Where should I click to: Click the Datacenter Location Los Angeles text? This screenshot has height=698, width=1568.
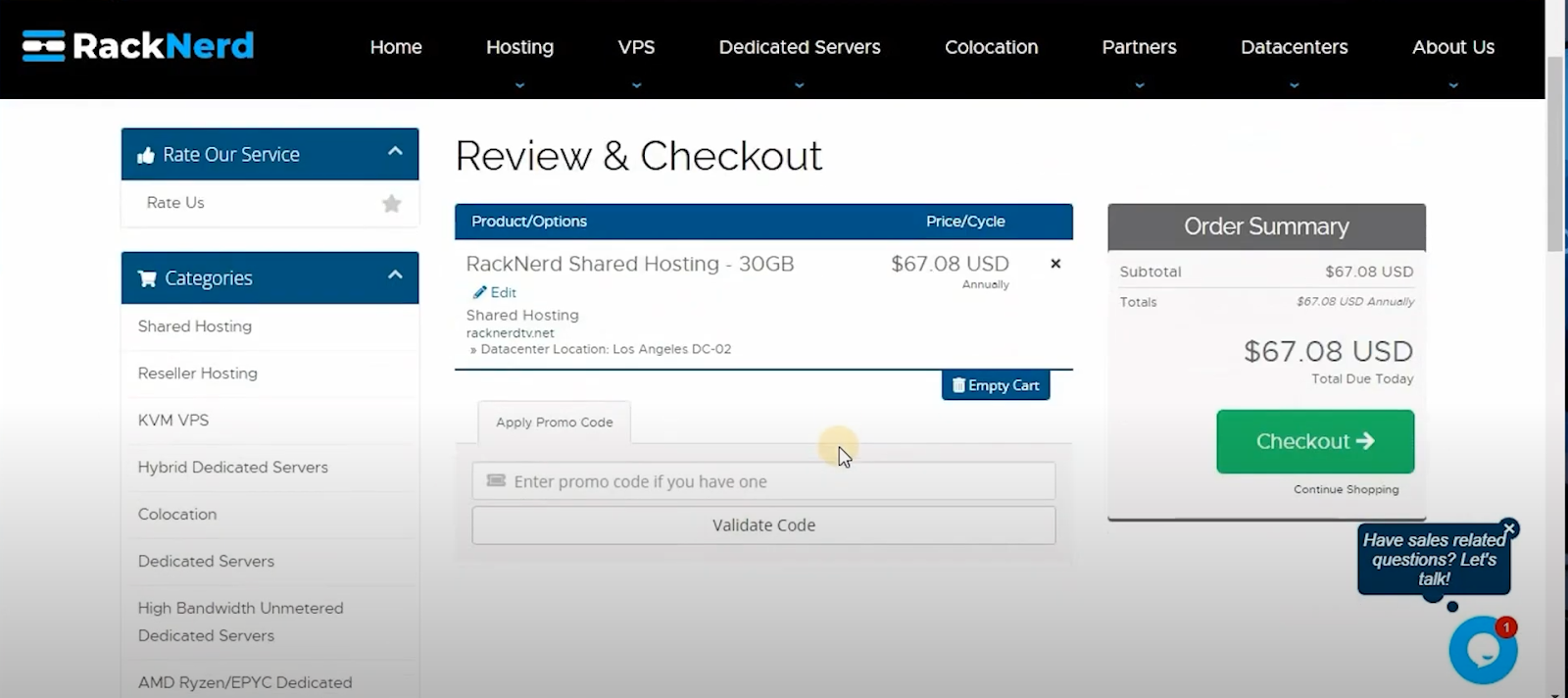tap(601, 349)
